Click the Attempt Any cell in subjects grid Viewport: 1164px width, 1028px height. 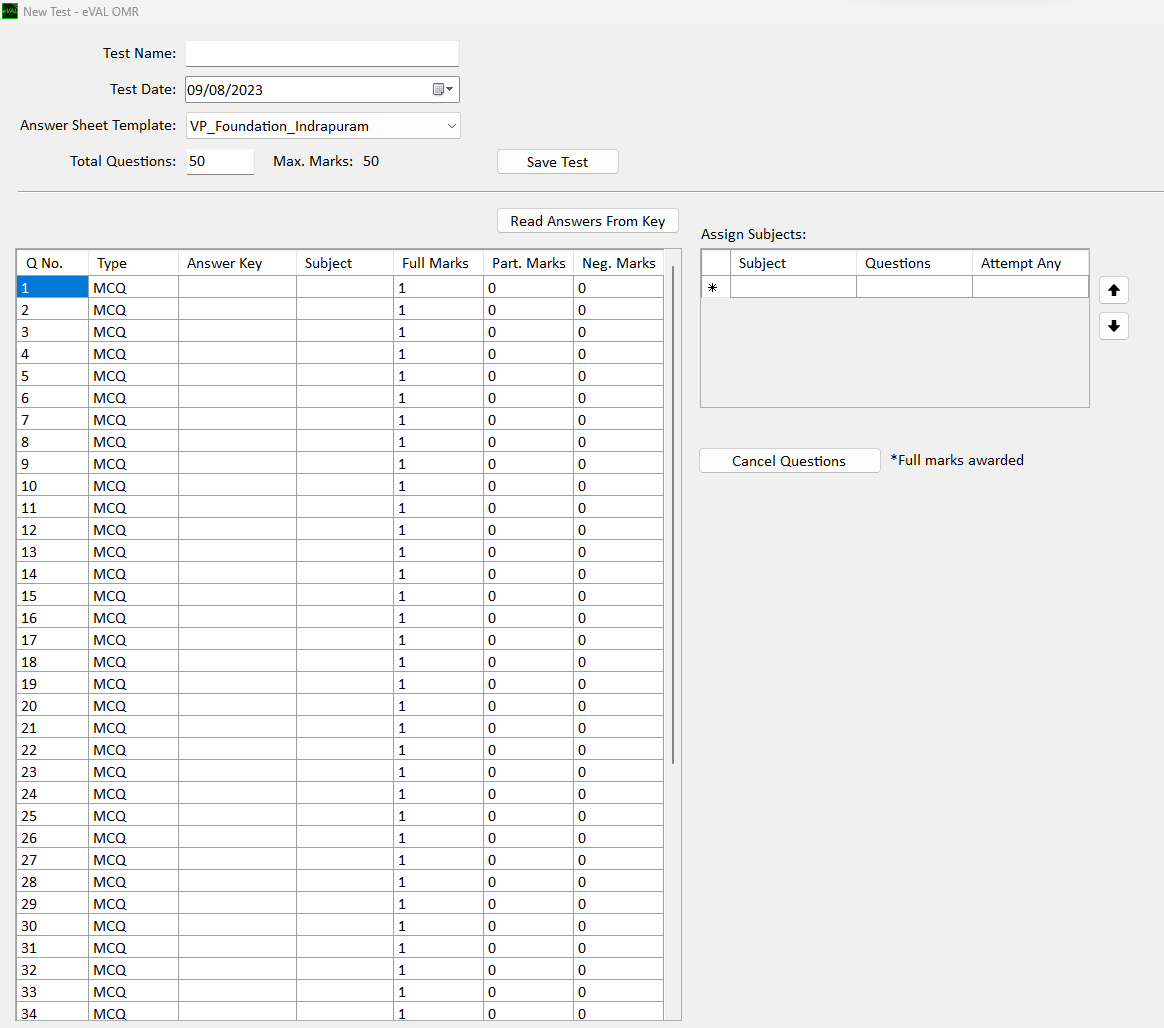(1029, 287)
